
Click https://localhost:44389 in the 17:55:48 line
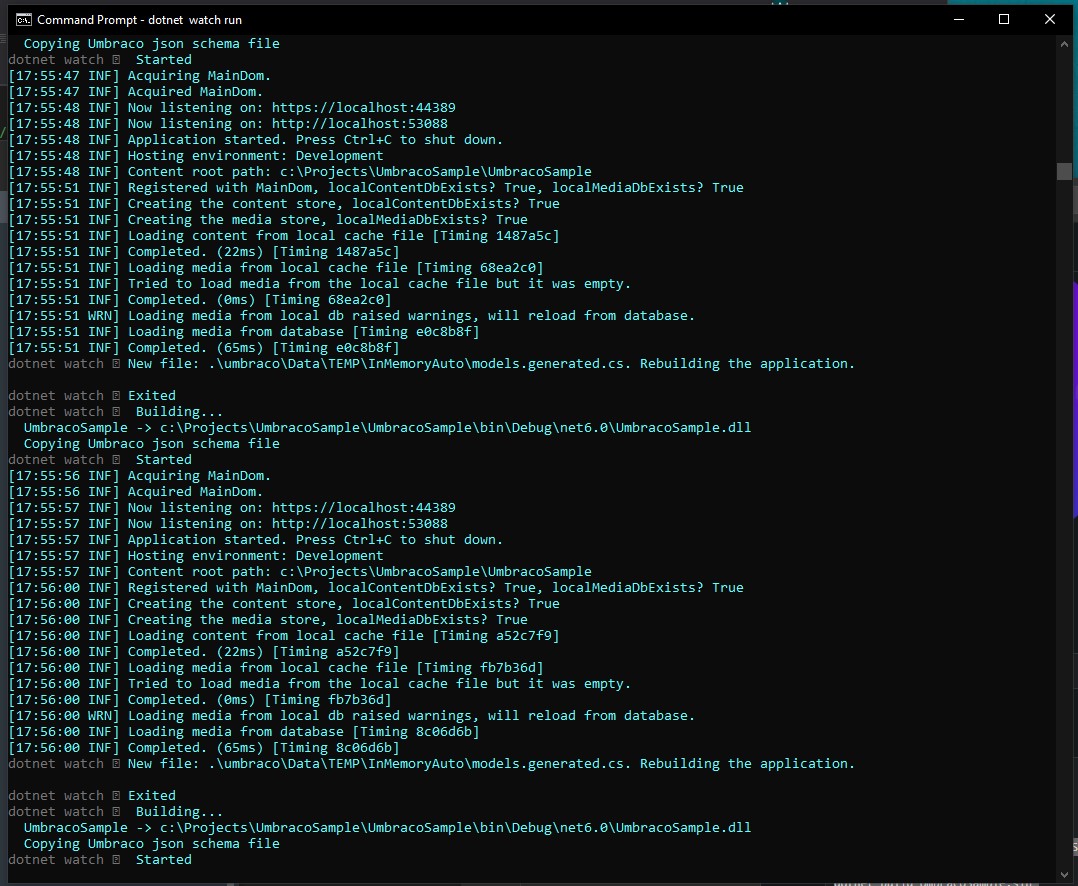tap(363, 108)
